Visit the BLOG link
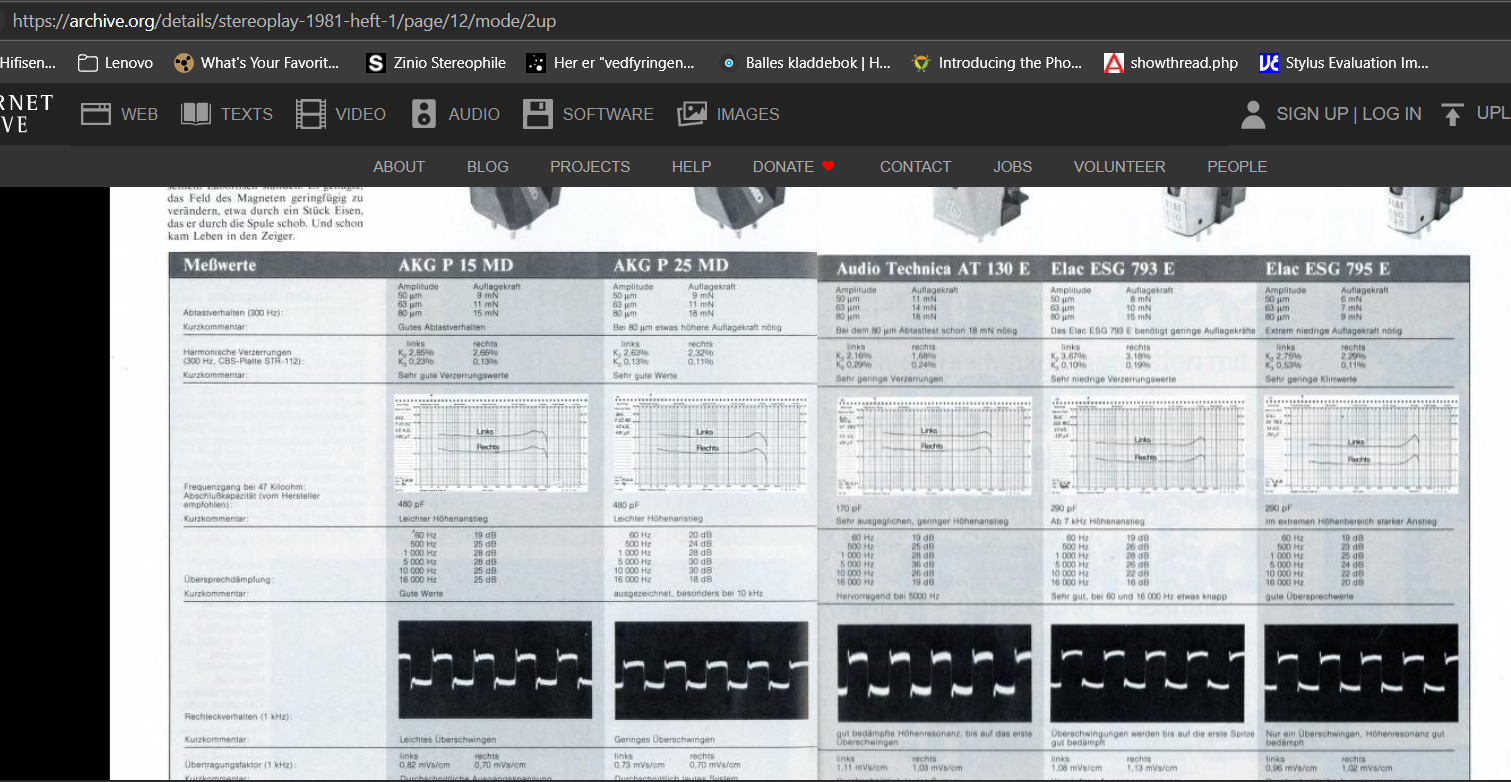Viewport: 1511px width, 782px height. pyautogui.click(x=488, y=167)
